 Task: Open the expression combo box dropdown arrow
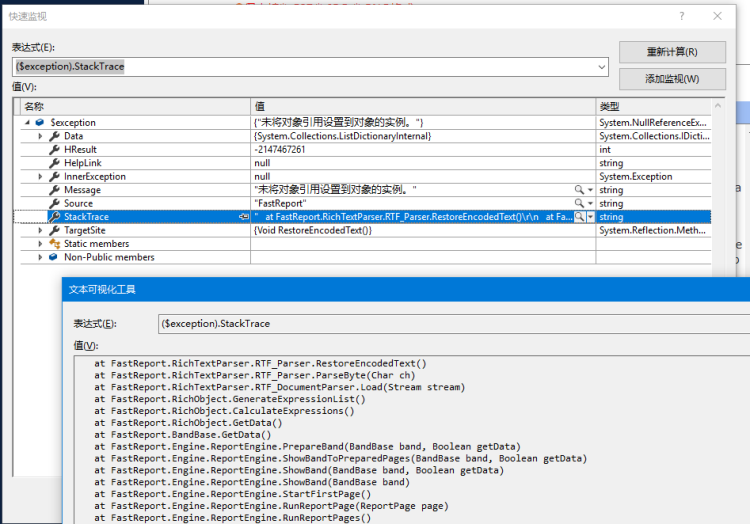coord(600,67)
